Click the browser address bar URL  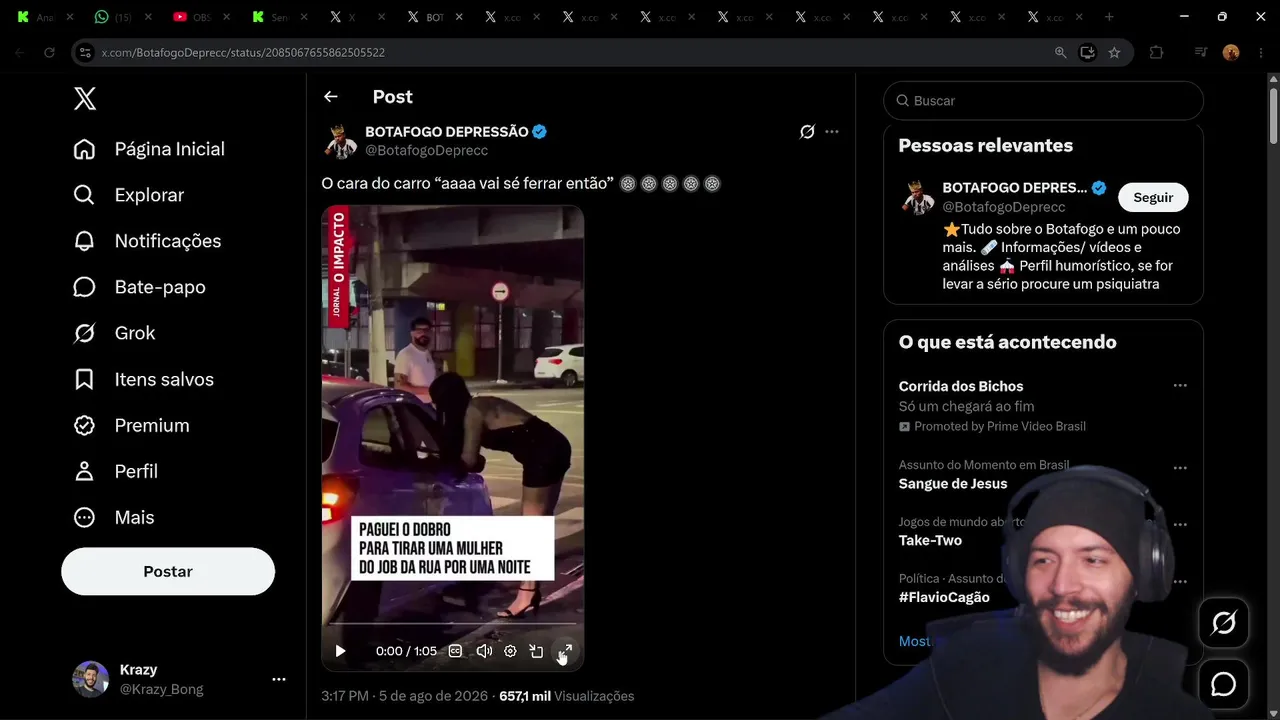pyautogui.click(x=243, y=52)
